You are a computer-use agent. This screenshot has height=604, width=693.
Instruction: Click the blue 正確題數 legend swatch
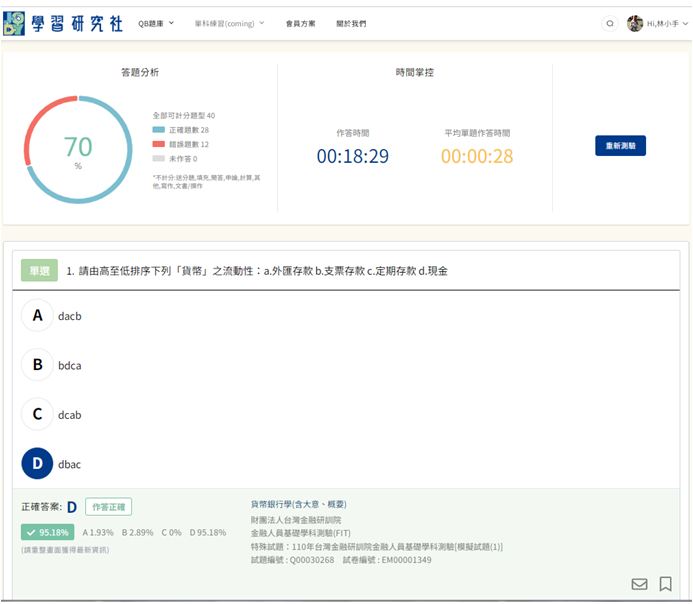click(158, 130)
